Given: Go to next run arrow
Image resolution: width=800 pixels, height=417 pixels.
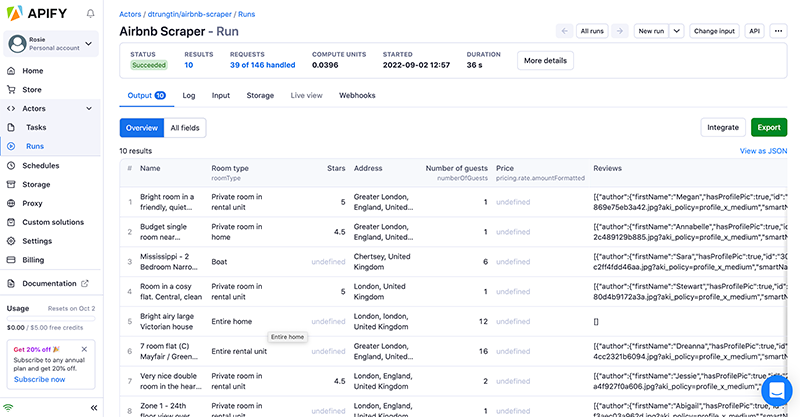Looking at the screenshot, I should [x=619, y=31].
